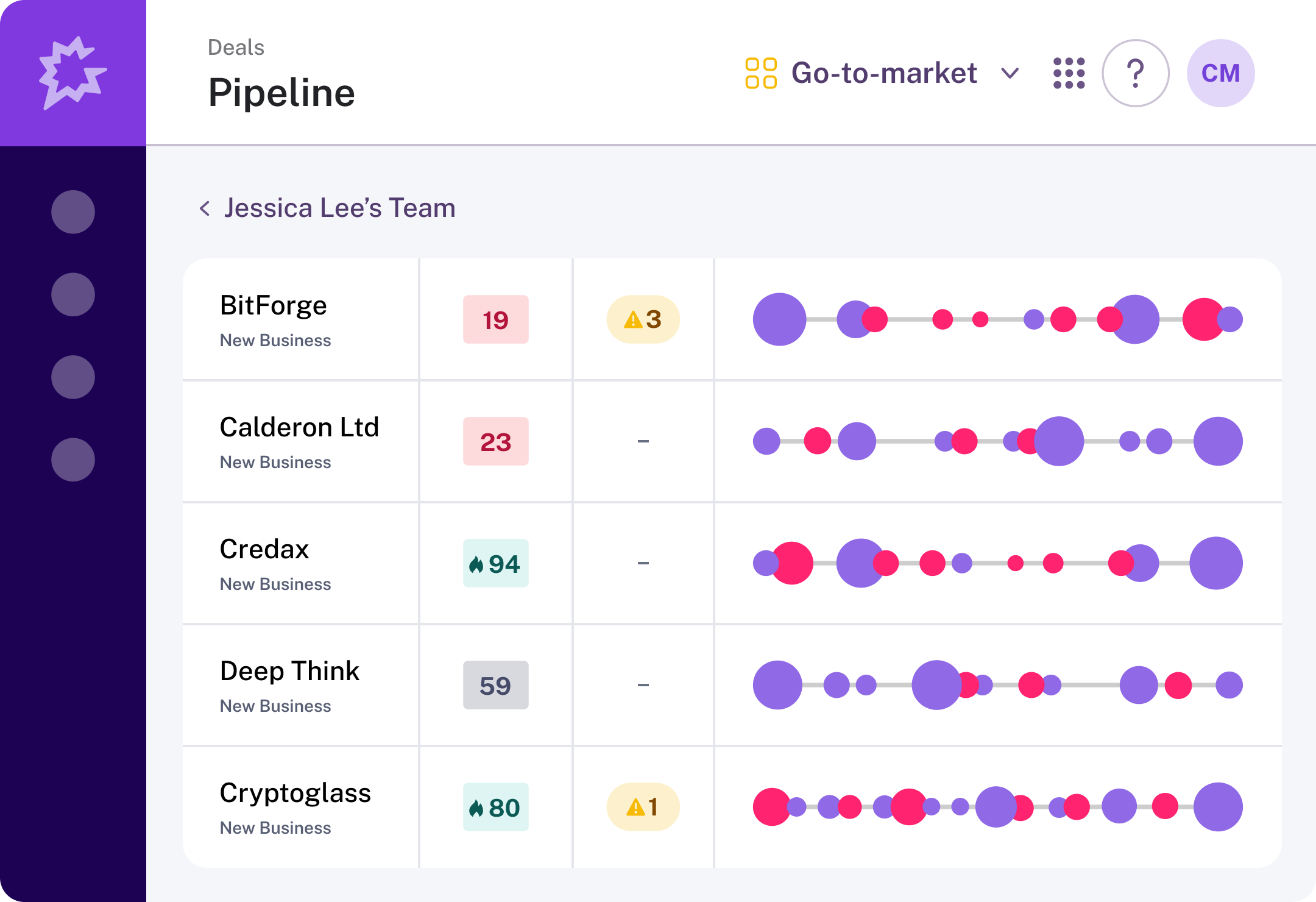Click the yellow Go-to-market squares icon
The height and width of the screenshot is (902, 1316).
[x=761, y=73]
